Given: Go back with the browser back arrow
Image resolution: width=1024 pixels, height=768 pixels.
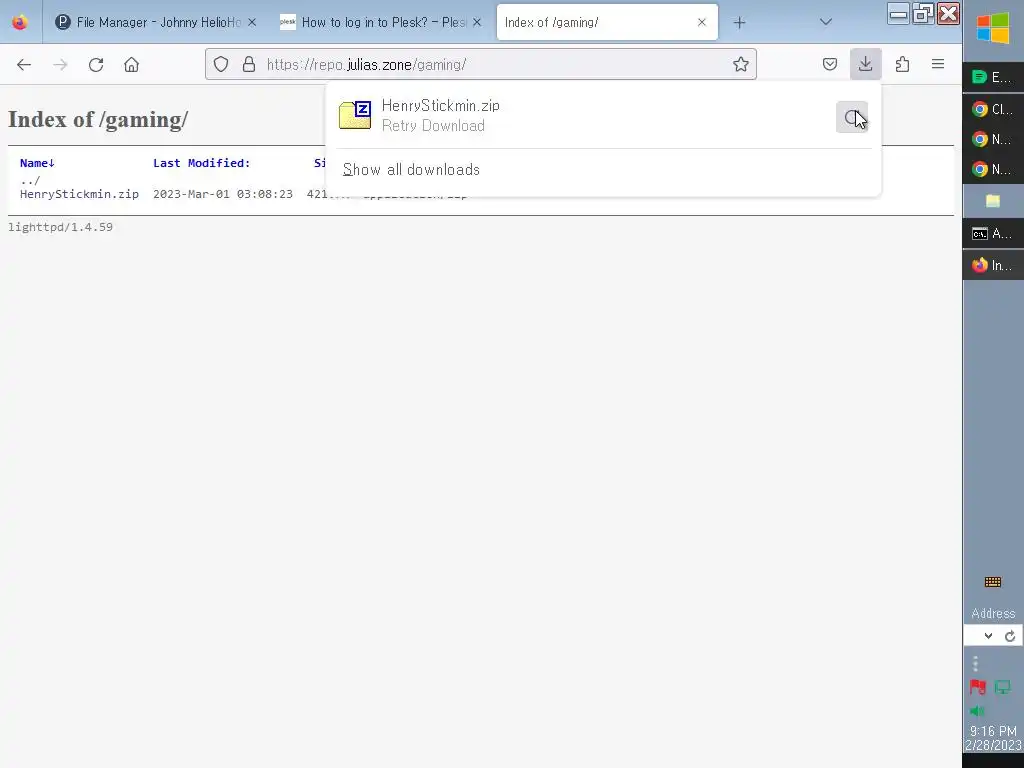Looking at the screenshot, I should pos(24,65).
